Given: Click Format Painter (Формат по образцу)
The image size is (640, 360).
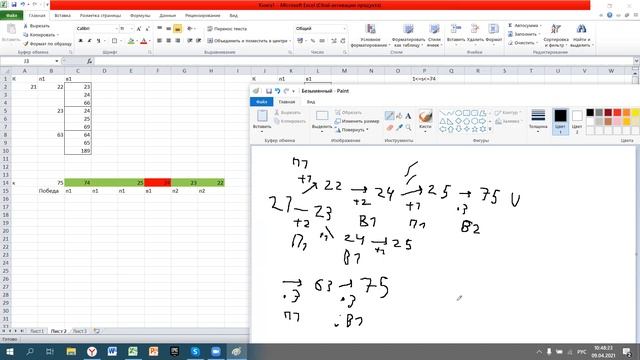Looking at the screenshot, I should [47, 44].
